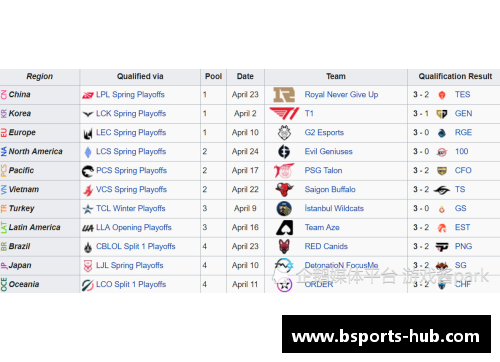Image resolution: width=500 pixels, height=362 pixels.
Task: Click the Team Aze black logo
Action: pyautogui.click(x=285, y=228)
